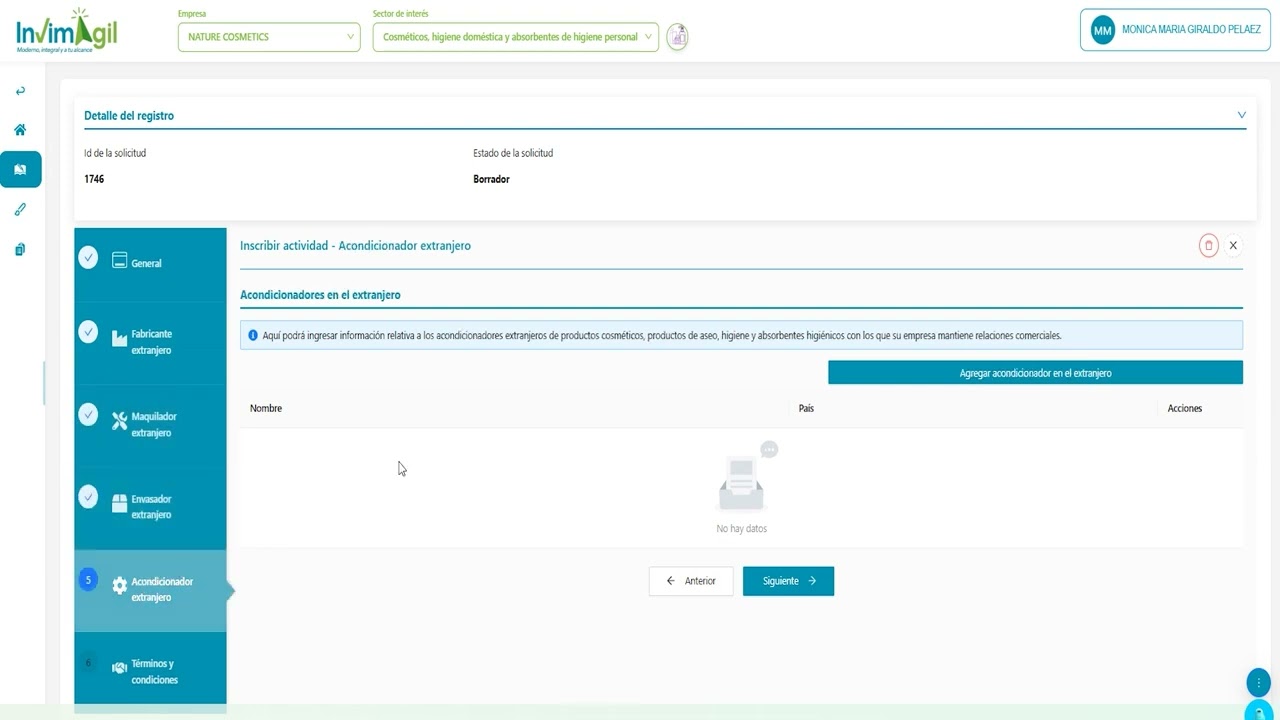This screenshot has height=720, width=1280.
Task: Click the checkmark circle beside Envasador extranjero
Action: [x=88, y=496]
